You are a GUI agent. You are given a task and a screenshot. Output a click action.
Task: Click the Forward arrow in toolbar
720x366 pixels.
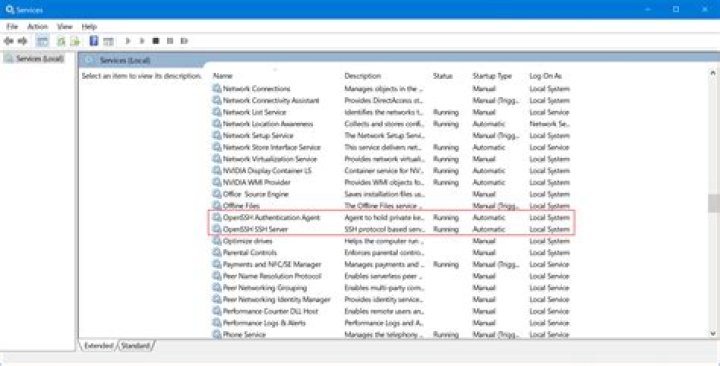pos(22,41)
